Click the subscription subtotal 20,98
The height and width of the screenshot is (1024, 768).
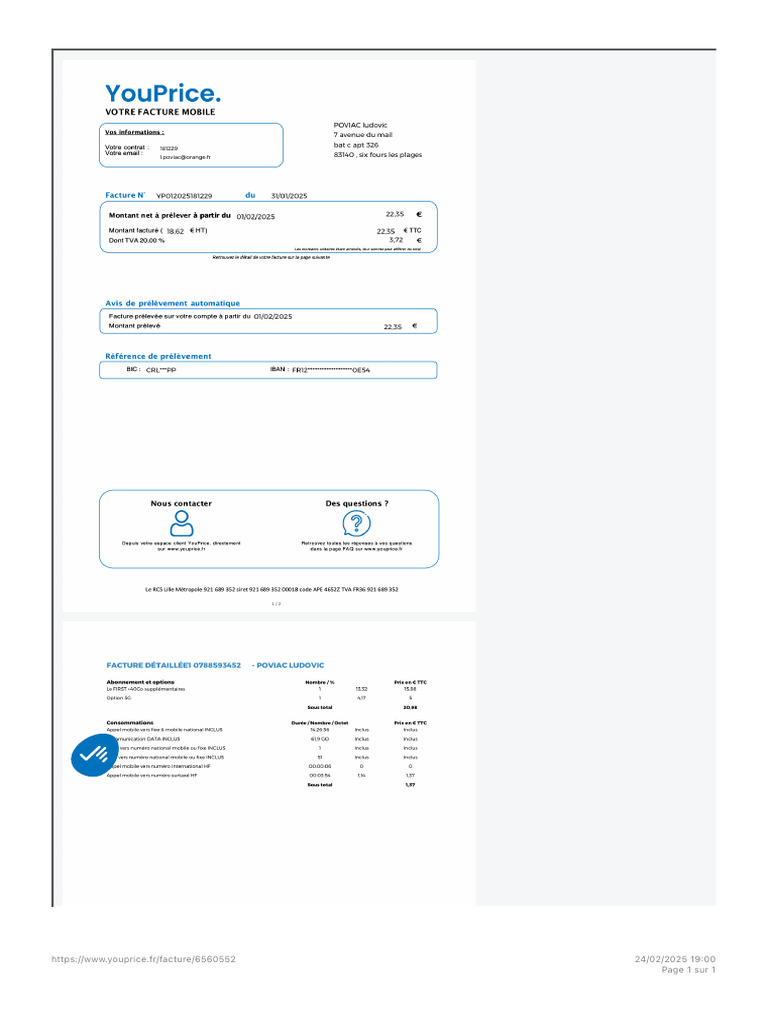coord(410,707)
